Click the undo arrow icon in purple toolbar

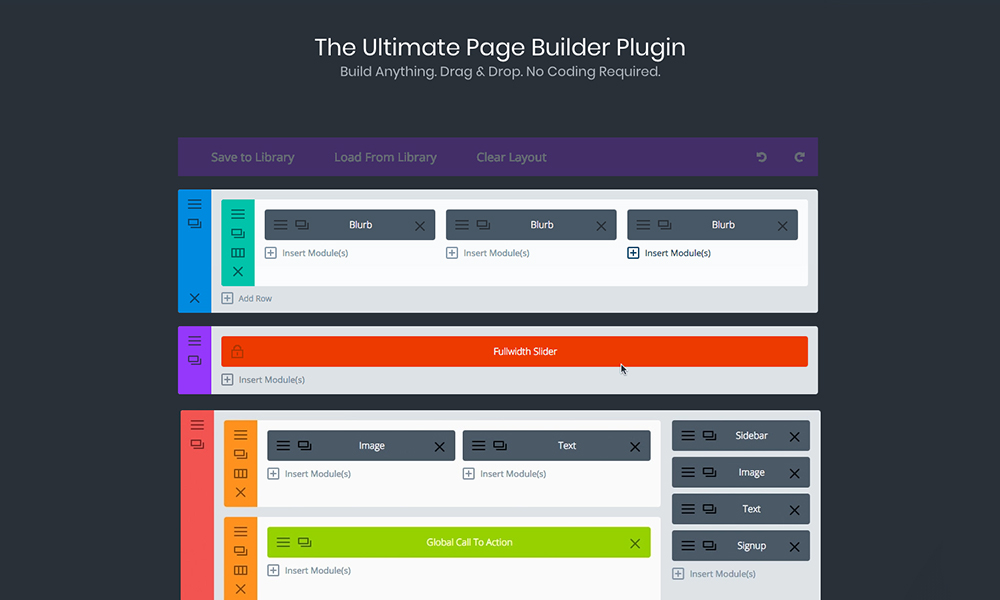pos(762,157)
